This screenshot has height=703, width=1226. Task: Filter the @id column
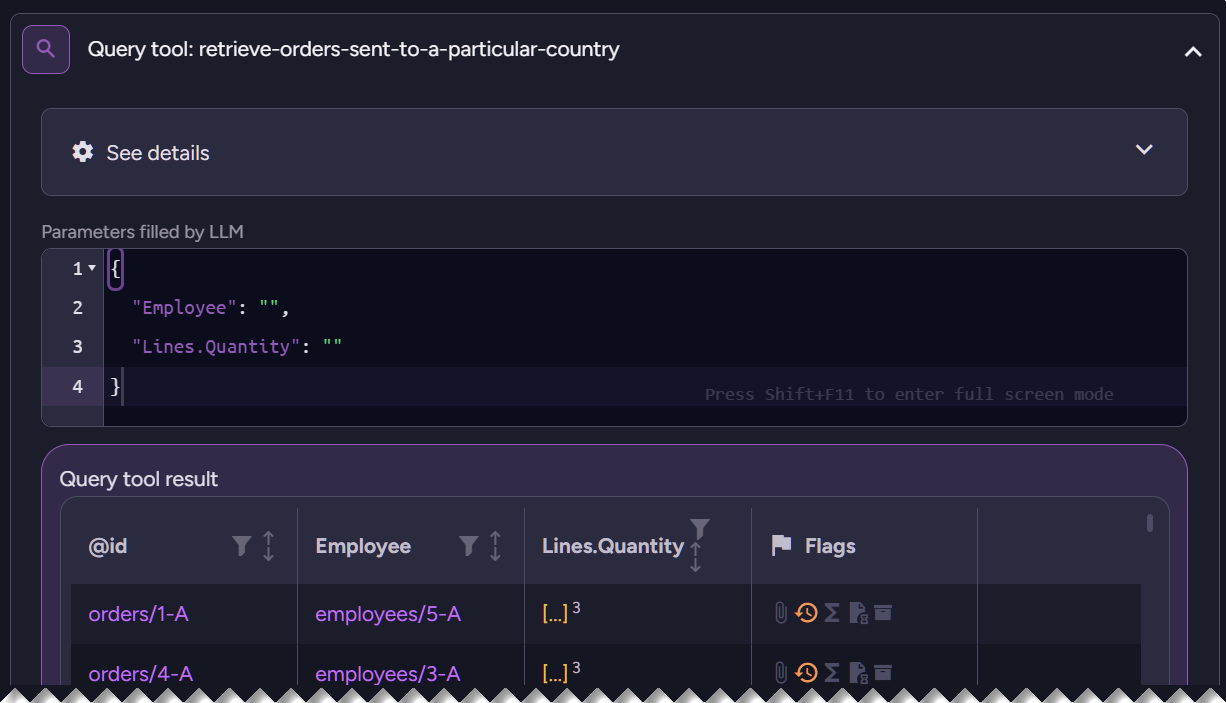[x=242, y=546]
